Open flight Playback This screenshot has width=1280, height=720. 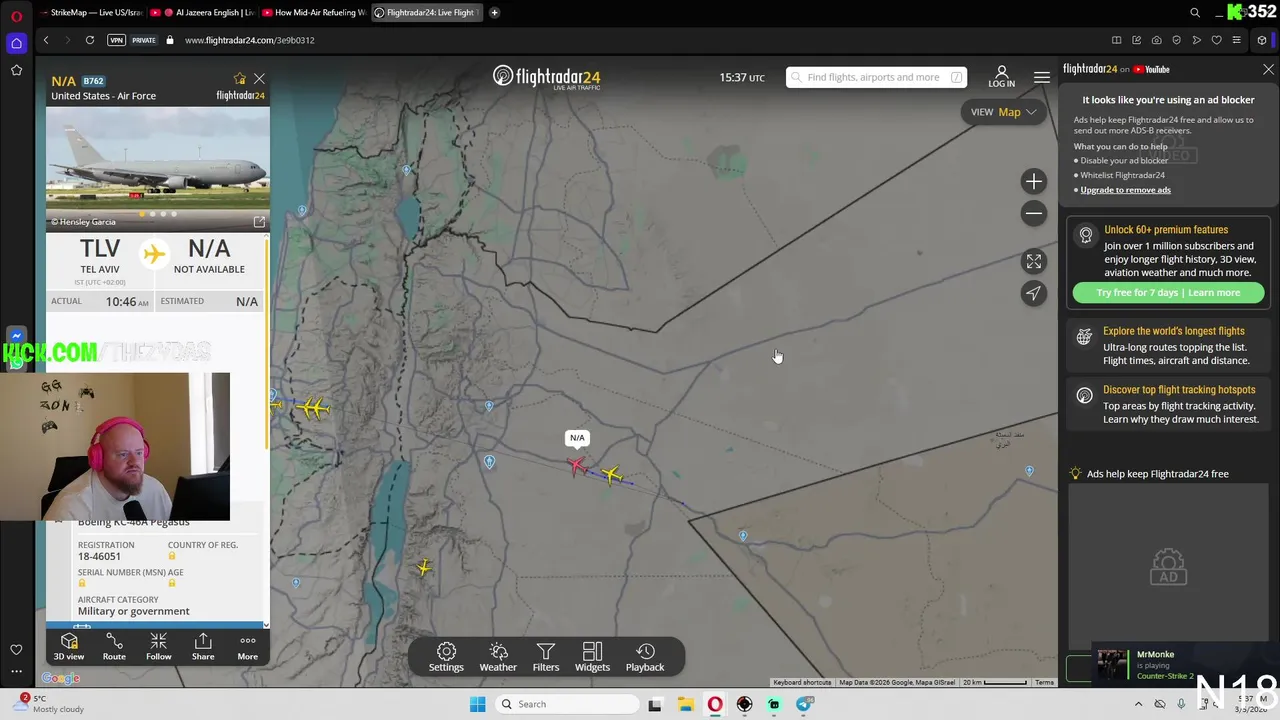[645, 657]
